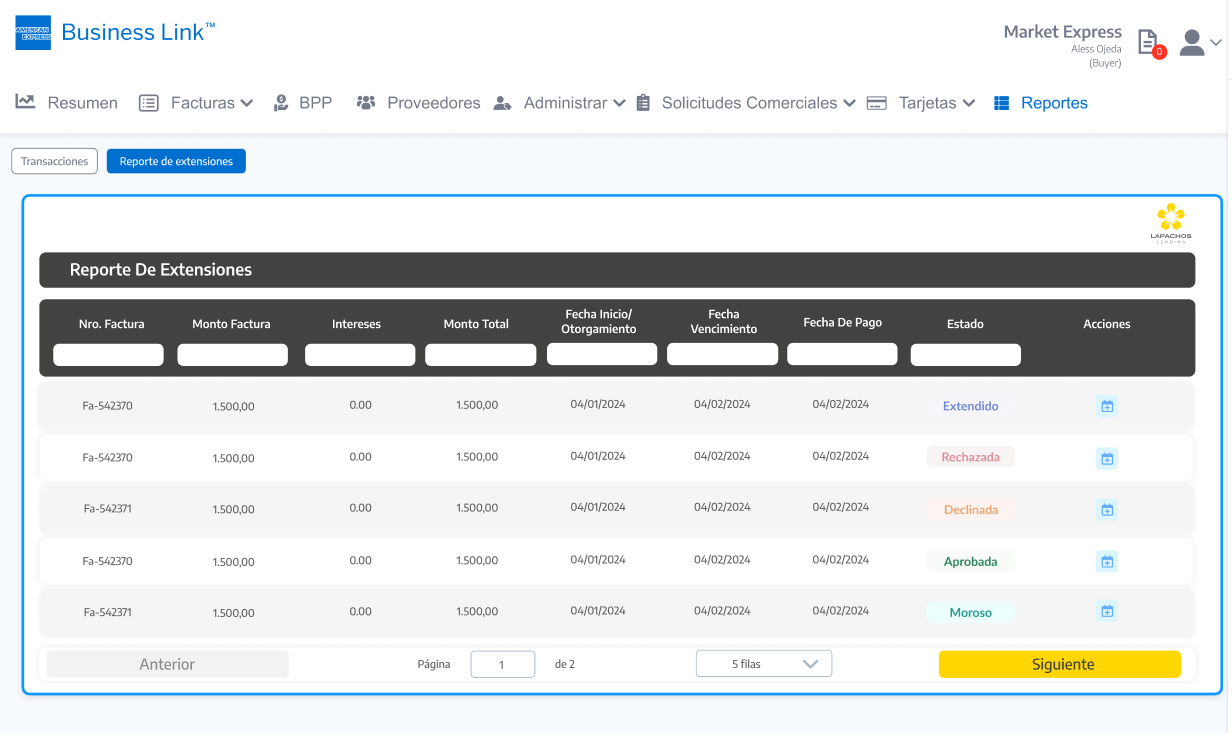This screenshot has width=1232, height=733.
Task: Click the calendar action icon for Moroso row
Action: point(1107,611)
